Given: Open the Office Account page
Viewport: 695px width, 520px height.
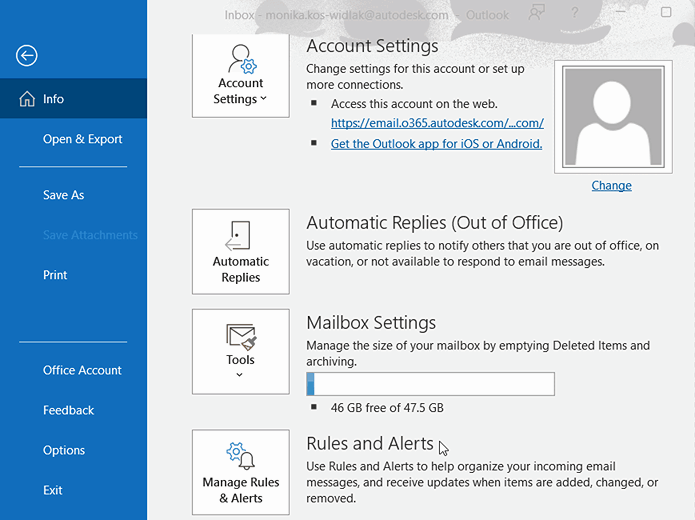Looking at the screenshot, I should coord(82,370).
